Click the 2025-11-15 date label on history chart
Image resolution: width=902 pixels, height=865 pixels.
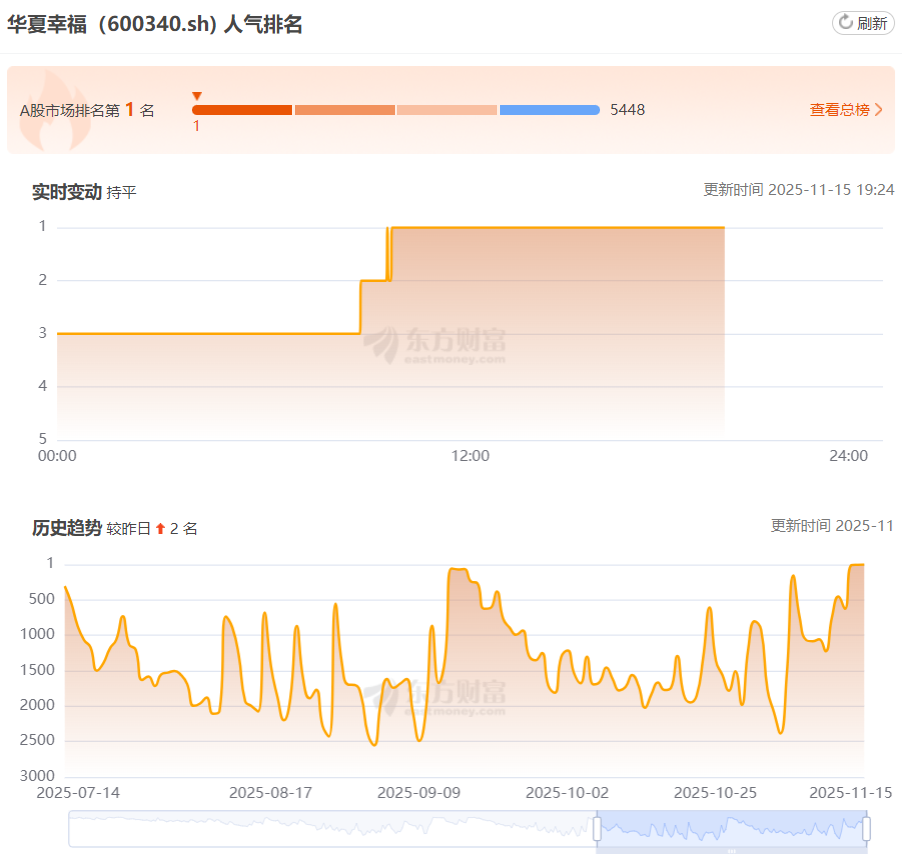(x=851, y=793)
